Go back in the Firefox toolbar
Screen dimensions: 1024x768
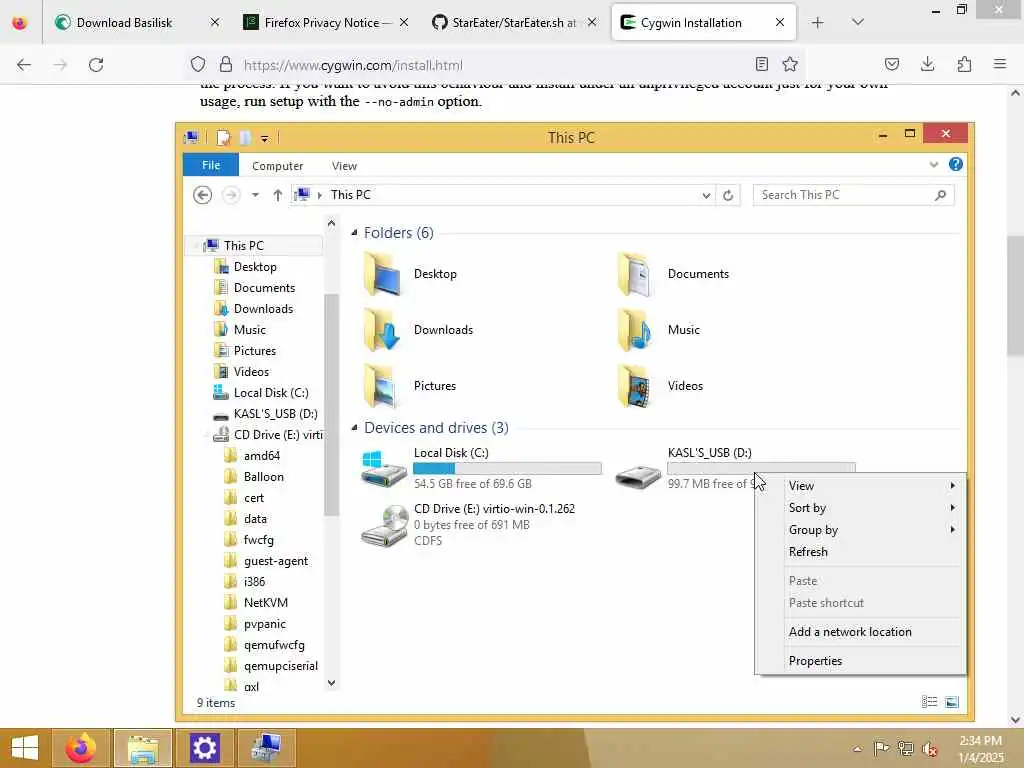point(24,65)
